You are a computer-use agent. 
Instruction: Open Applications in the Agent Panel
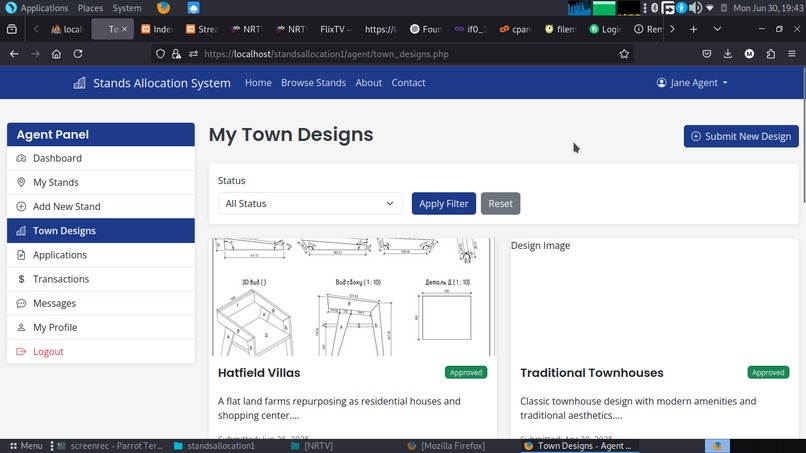pyautogui.click(x=101, y=255)
